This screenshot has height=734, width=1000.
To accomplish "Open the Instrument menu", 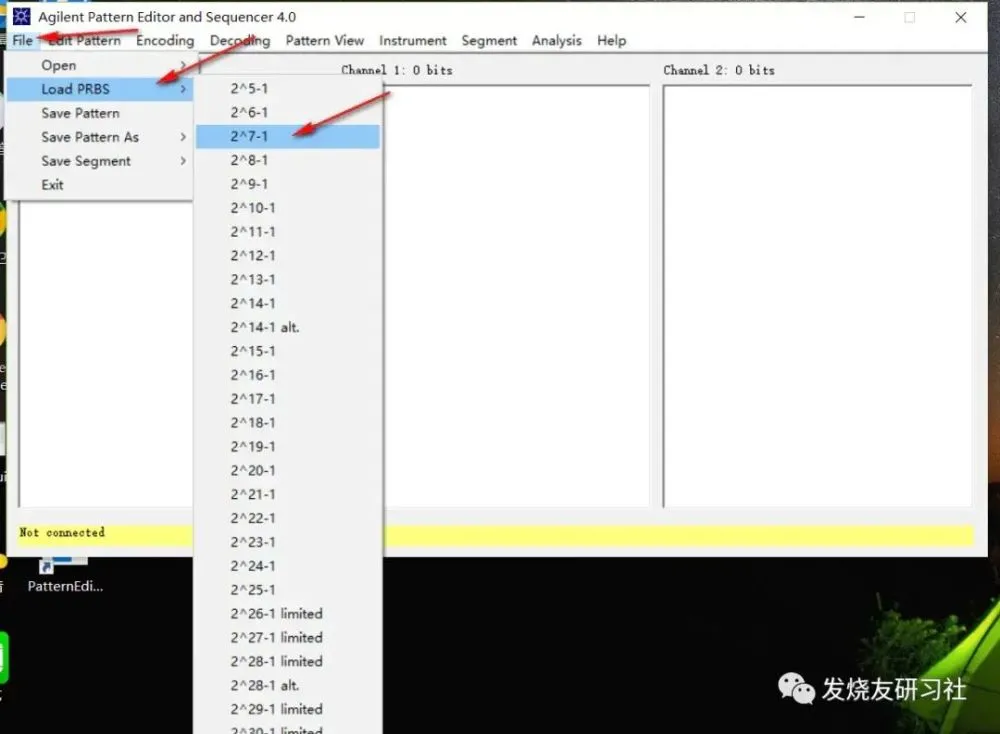I will 413,40.
